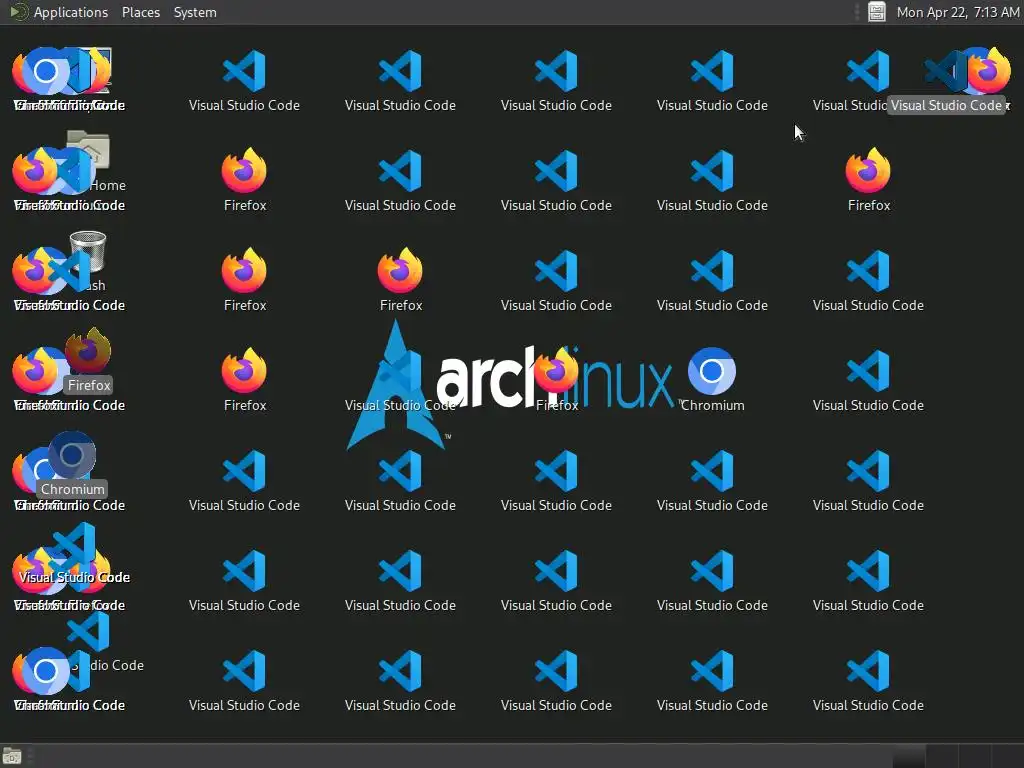Click the clock showing Mon Apr 22
This screenshot has width=1024, height=768.
[957, 12]
